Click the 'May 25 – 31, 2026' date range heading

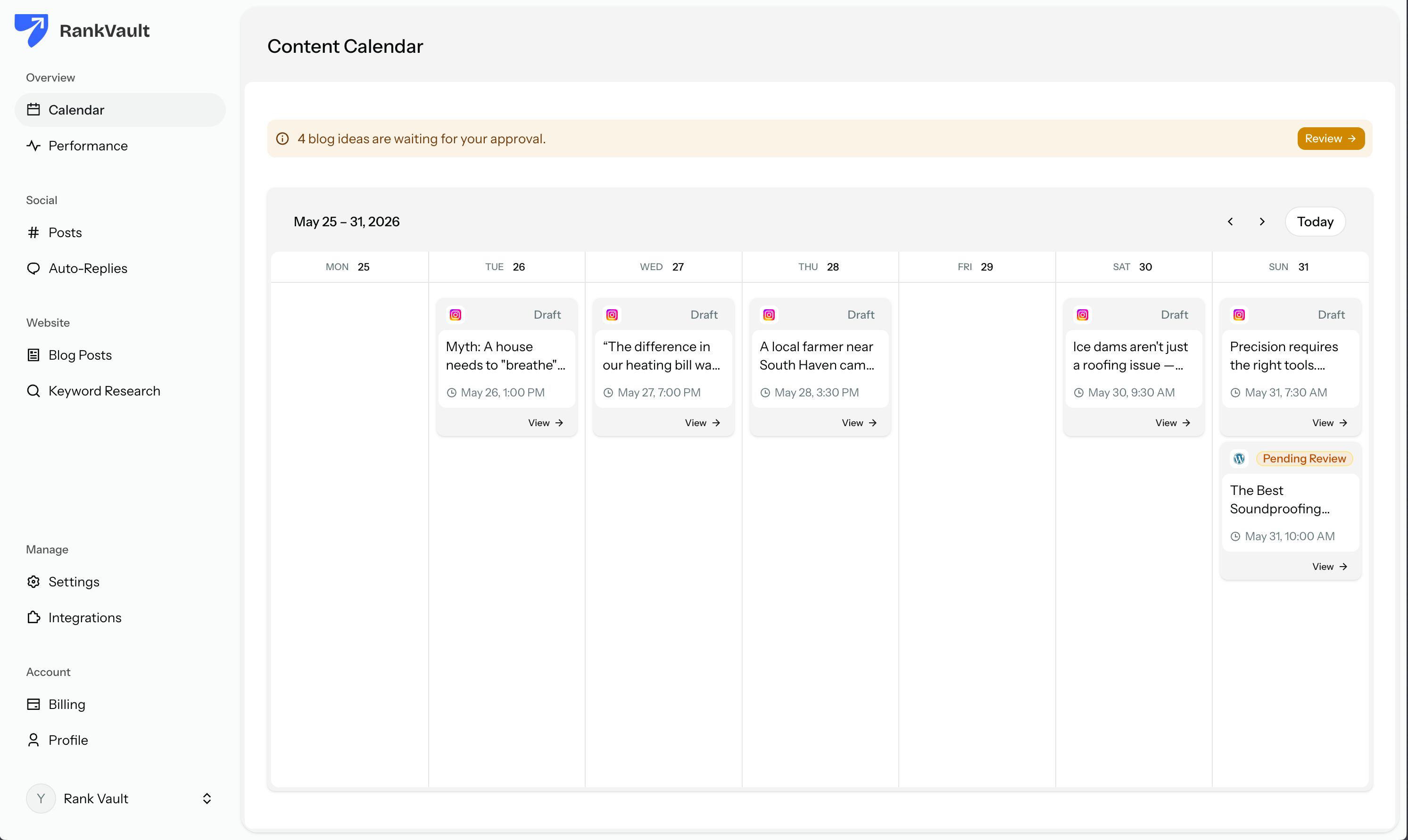[347, 222]
